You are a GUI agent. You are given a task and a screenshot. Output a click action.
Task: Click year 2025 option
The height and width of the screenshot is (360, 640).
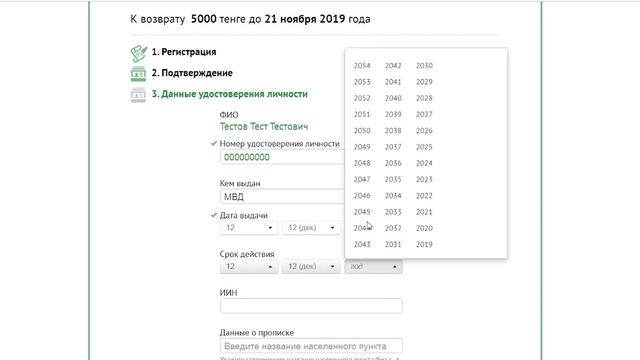coord(424,147)
